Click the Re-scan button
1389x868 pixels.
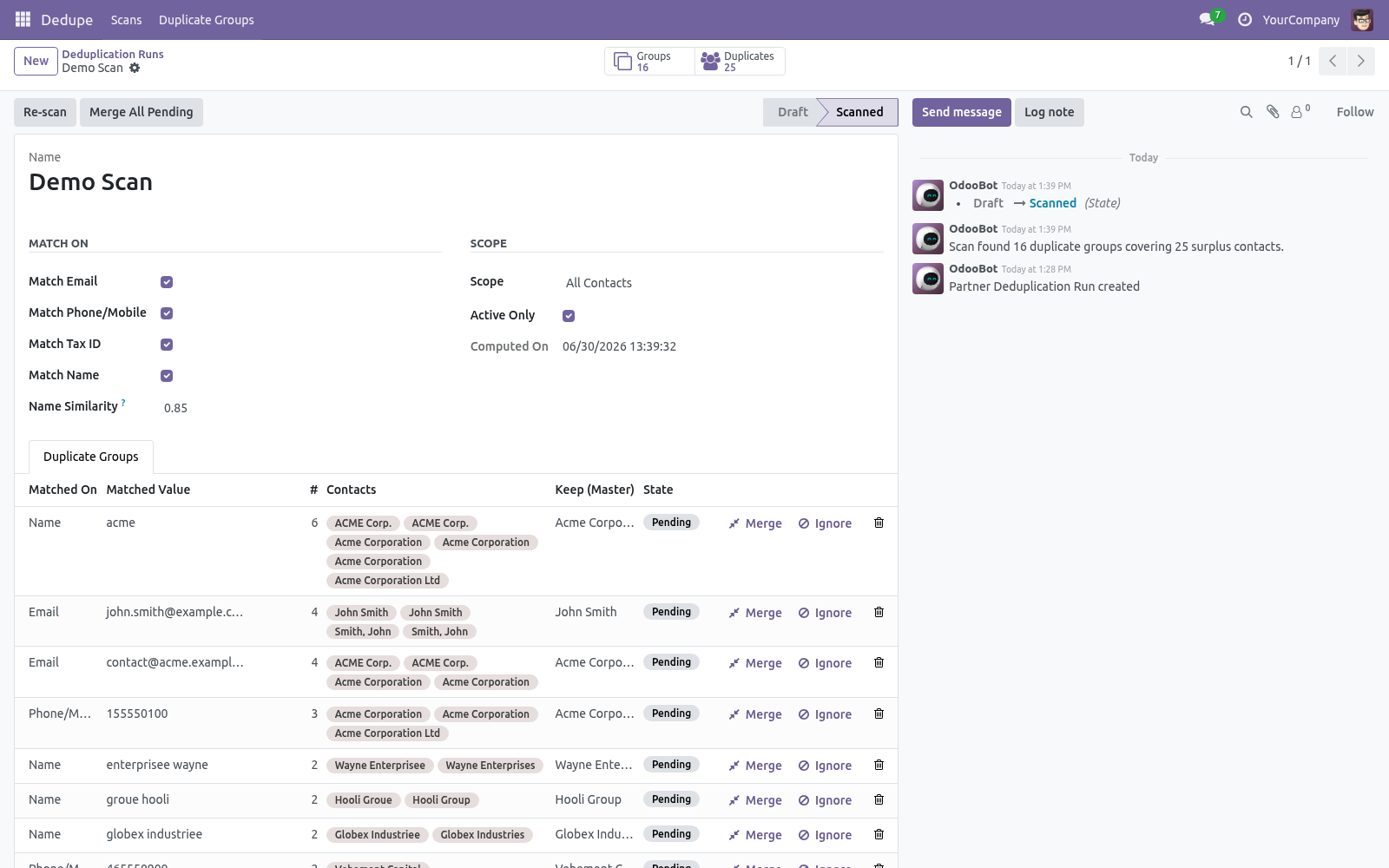45,112
